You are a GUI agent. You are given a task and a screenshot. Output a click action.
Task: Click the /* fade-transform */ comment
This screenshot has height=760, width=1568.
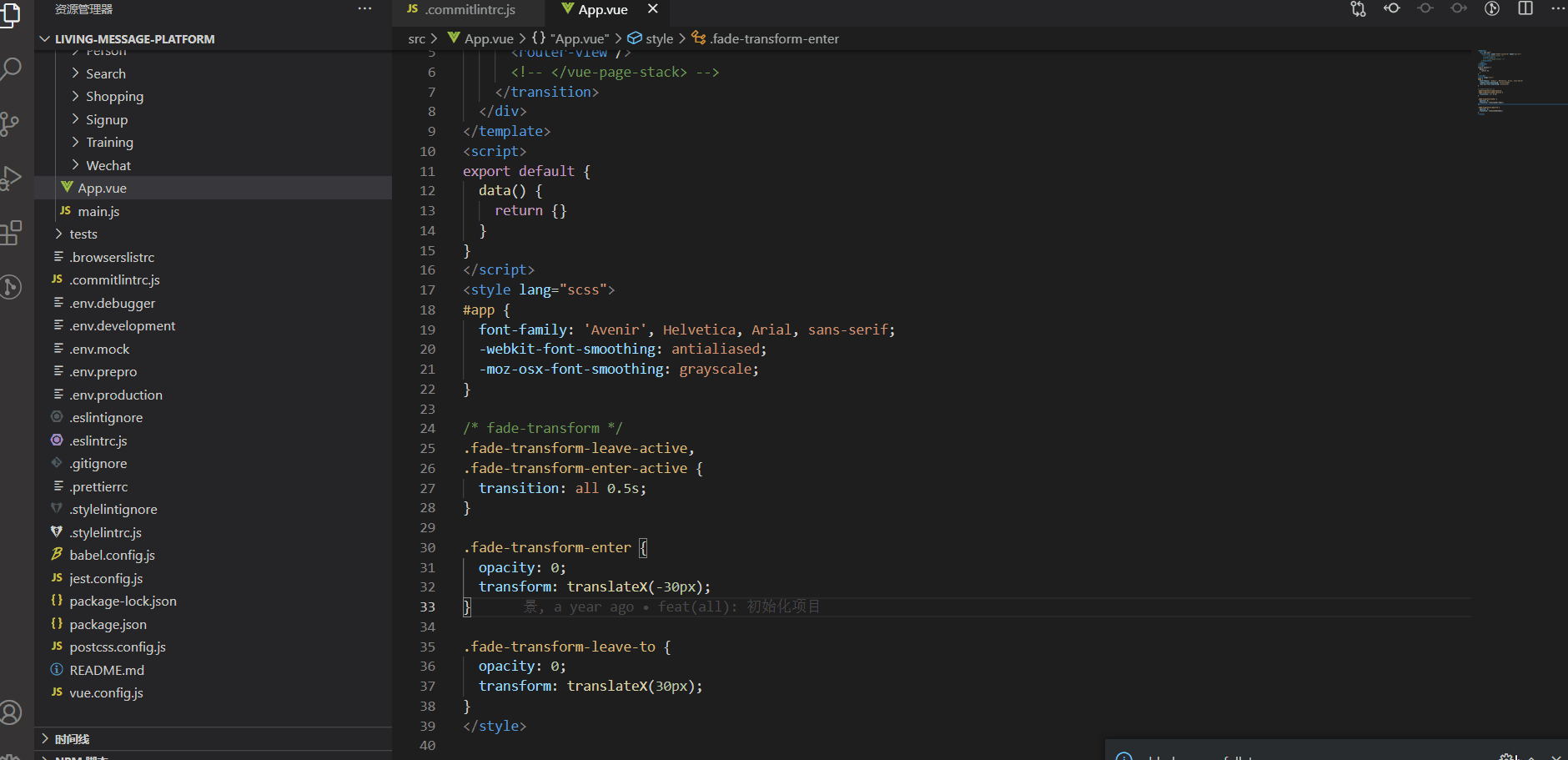pyautogui.click(x=543, y=429)
